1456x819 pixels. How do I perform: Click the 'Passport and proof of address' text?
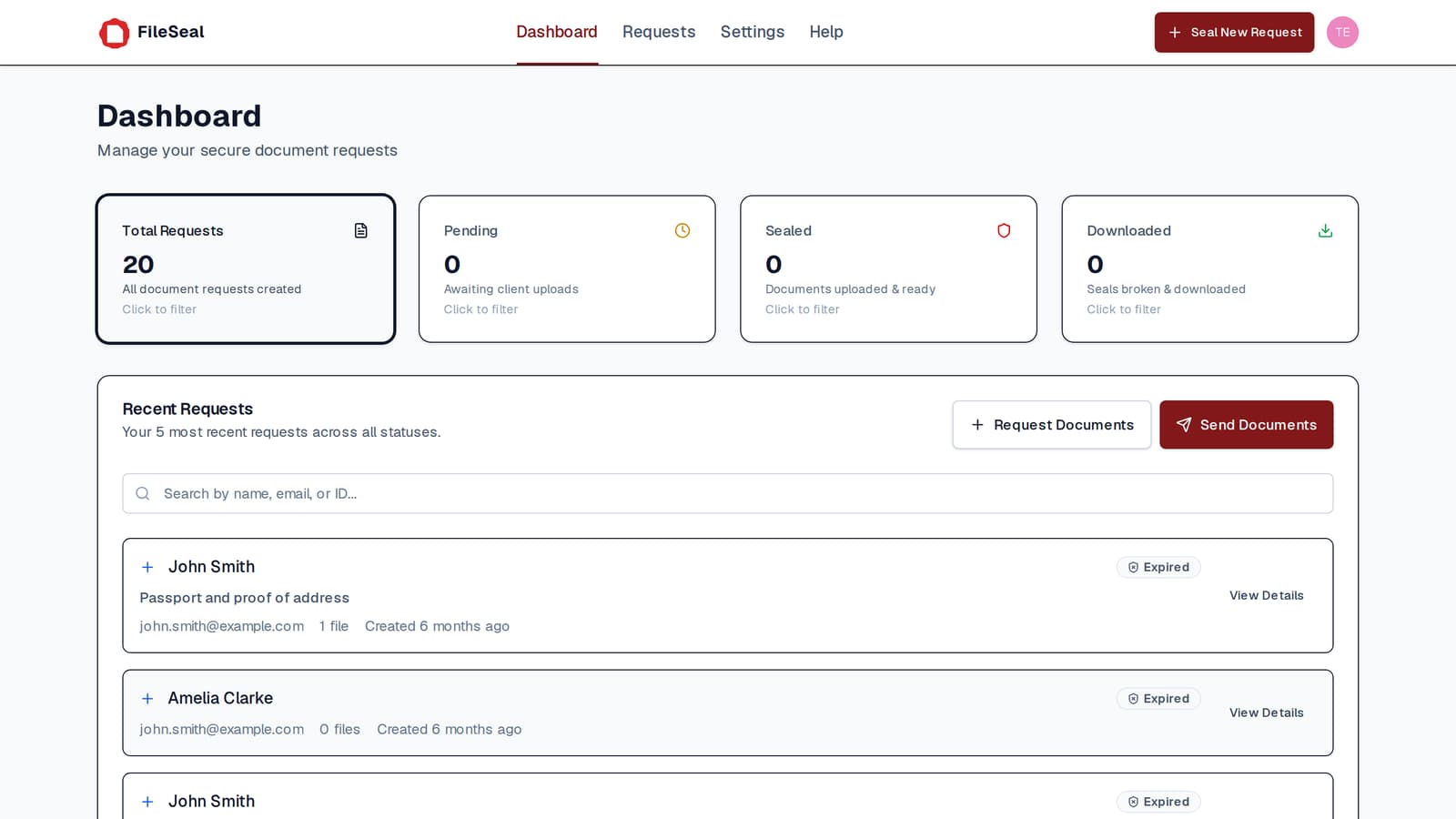pos(245,598)
